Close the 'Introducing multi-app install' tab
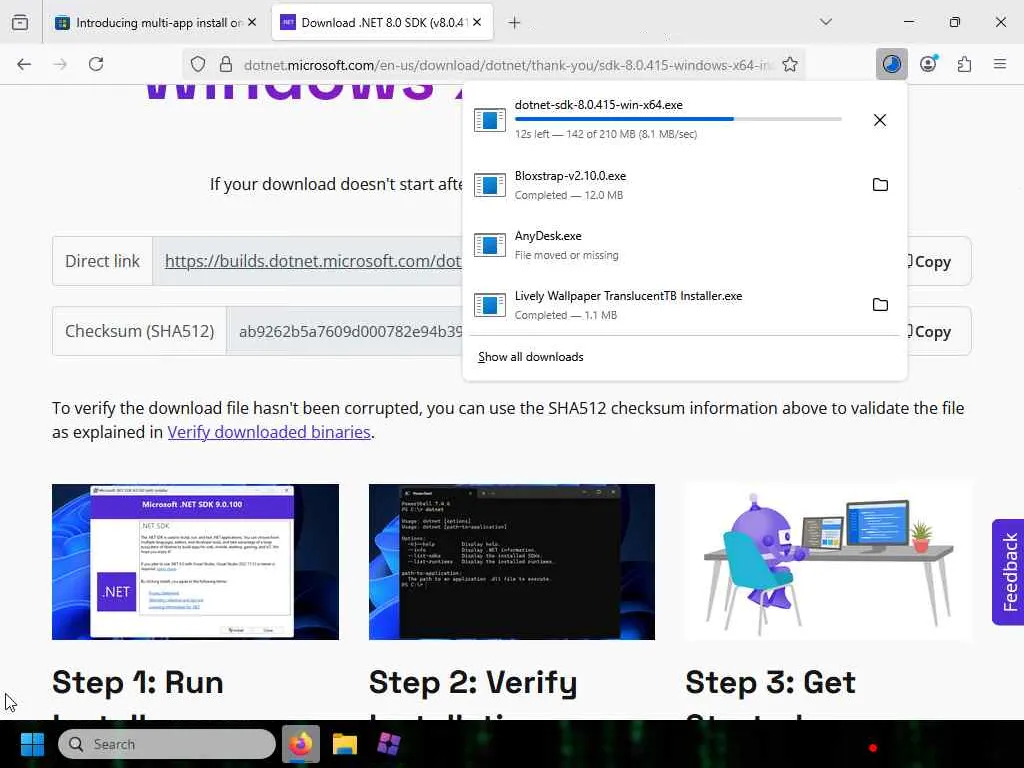Viewport: 1024px width, 768px height. pyautogui.click(x=252, y=22)
